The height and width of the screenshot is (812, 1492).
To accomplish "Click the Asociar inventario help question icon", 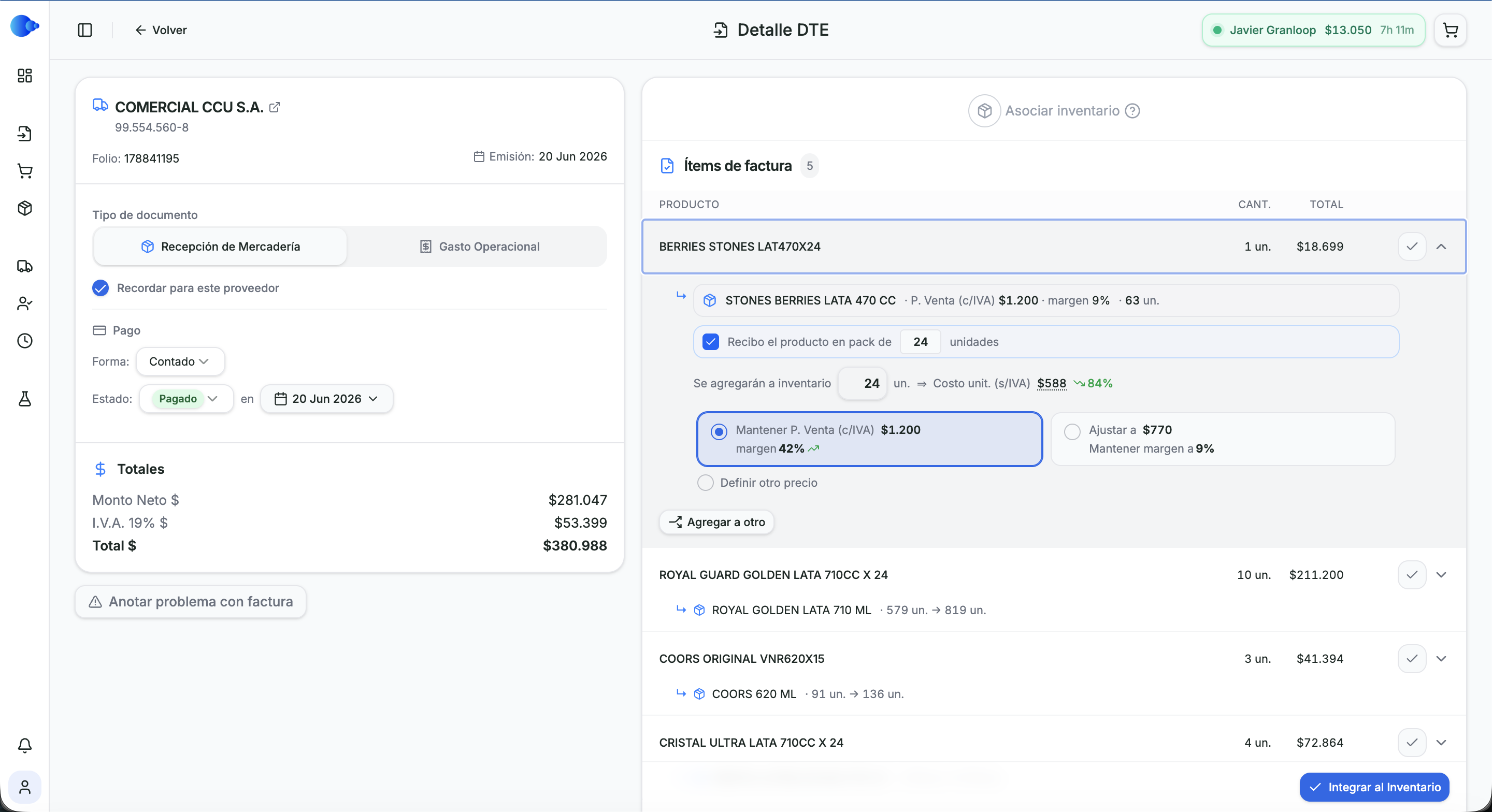I will [1132, 111].
